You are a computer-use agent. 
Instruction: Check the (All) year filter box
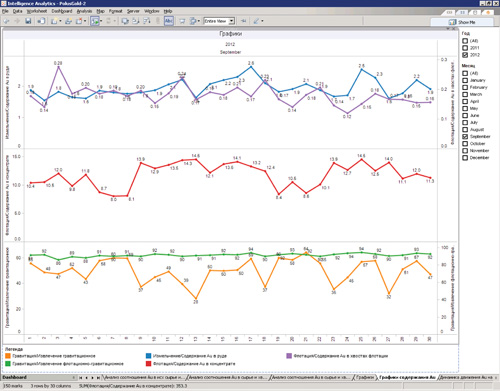(465, 41)
